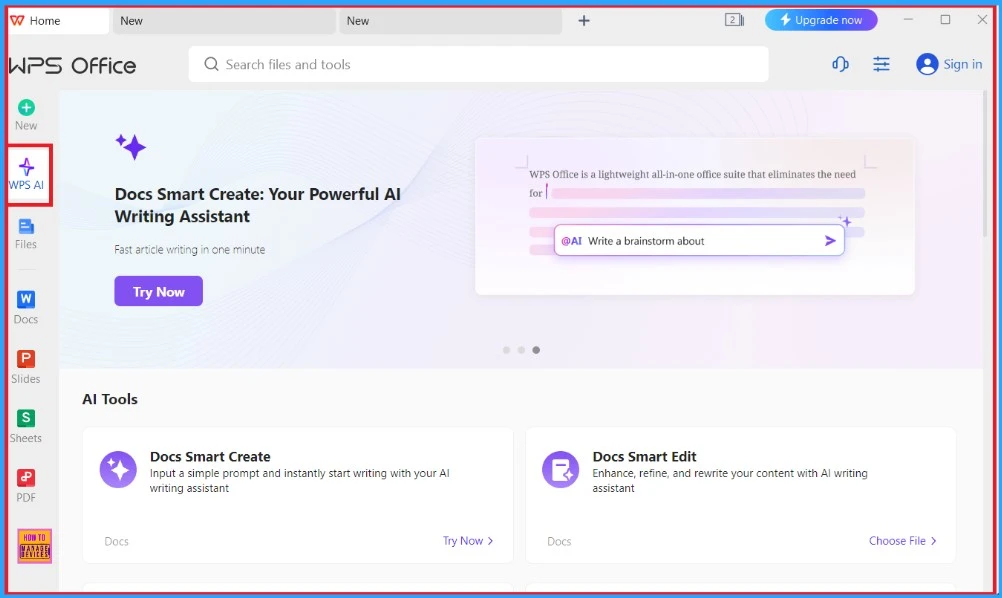
Task: Click the banner heading Docs Smart Create
Action: [258, 205]
